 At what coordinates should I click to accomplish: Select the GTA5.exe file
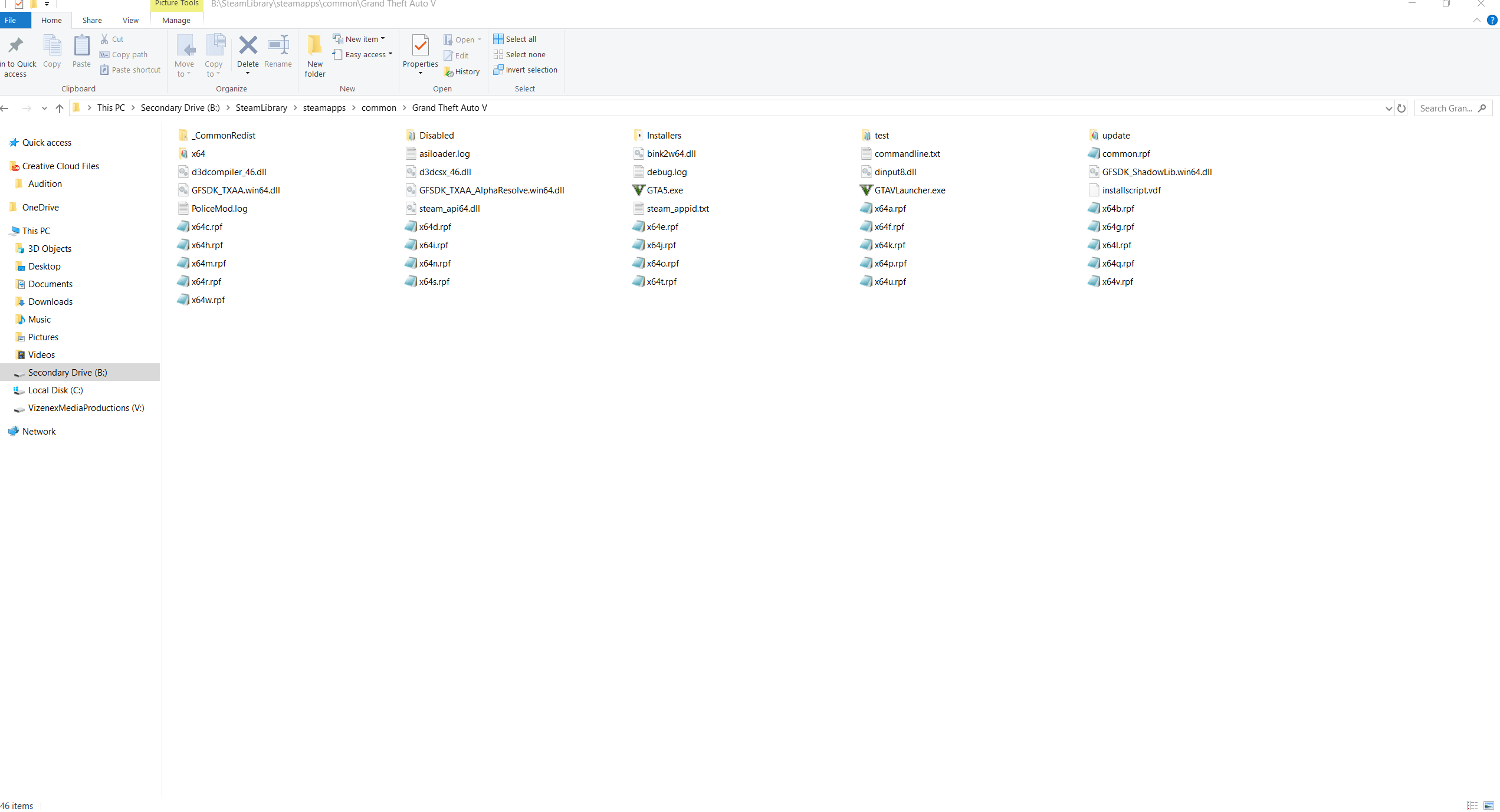[658, 190]
